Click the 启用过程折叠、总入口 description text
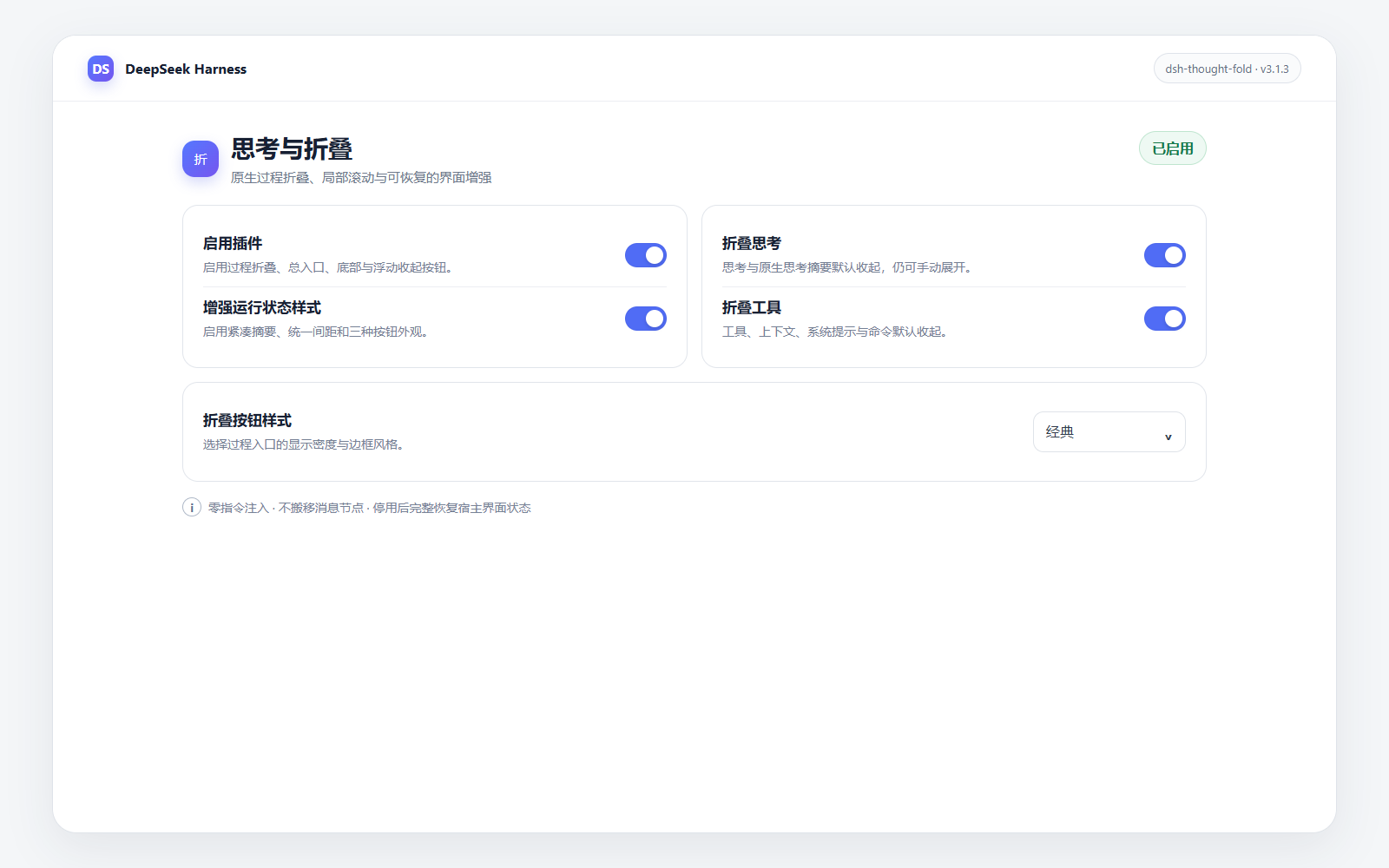The width and height of the screenshot is (1389, 868). [327, 268]
